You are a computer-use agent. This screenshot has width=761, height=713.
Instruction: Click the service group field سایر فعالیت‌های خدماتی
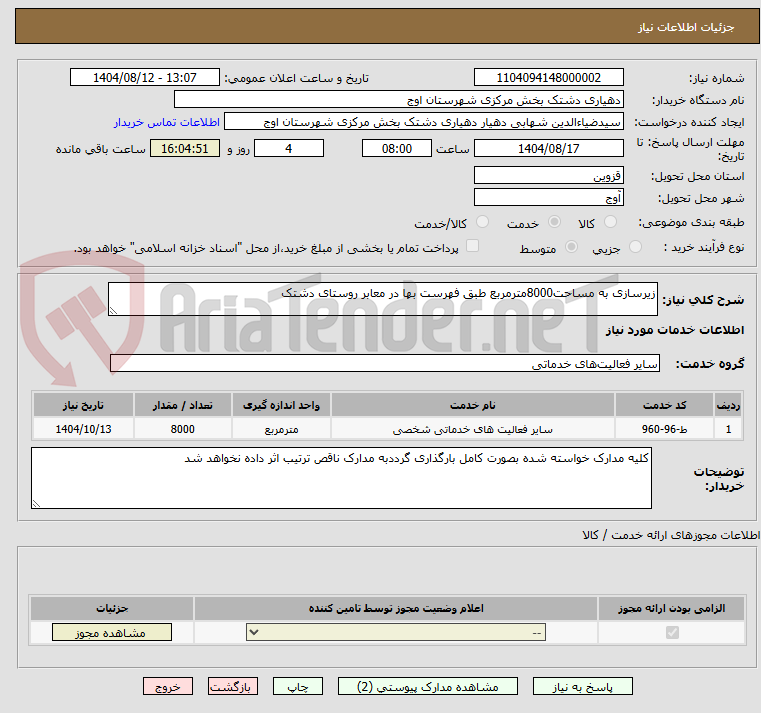[385, 363]
